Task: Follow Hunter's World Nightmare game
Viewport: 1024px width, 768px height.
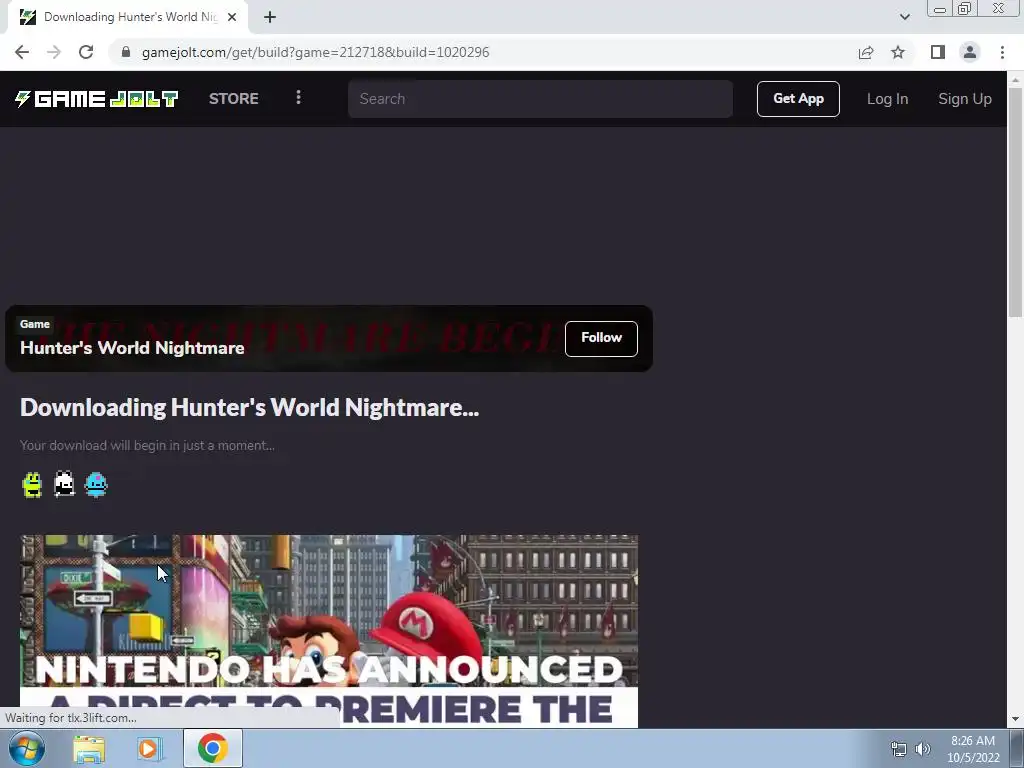Action: [x=601, y=338]
